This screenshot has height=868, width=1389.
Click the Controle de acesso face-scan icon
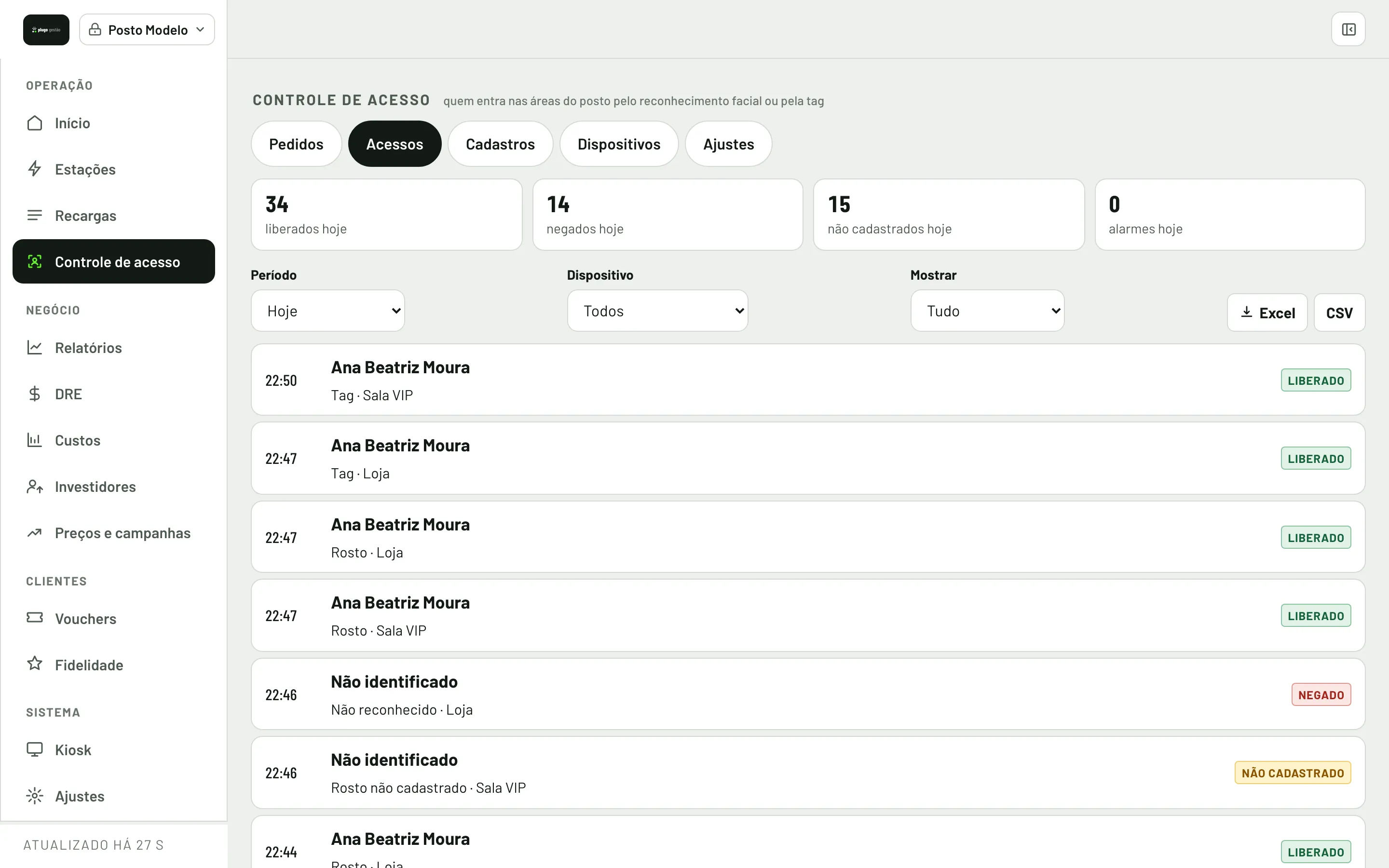[x=34, y=262]
